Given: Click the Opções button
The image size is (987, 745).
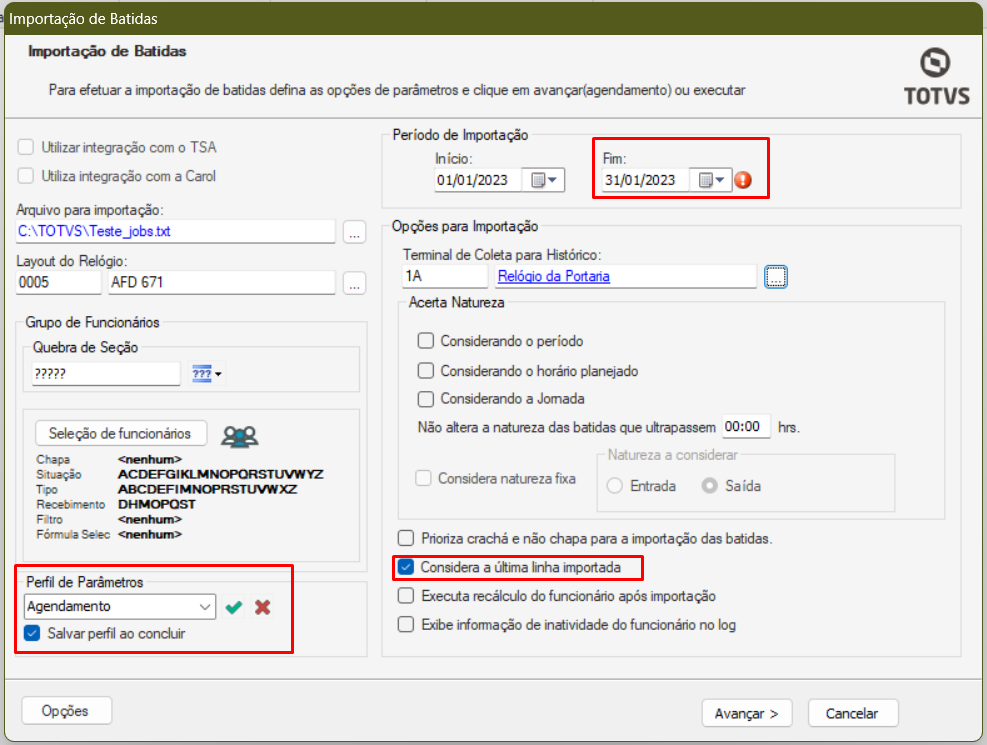Looking at the screenshot, I should point(66,711).
